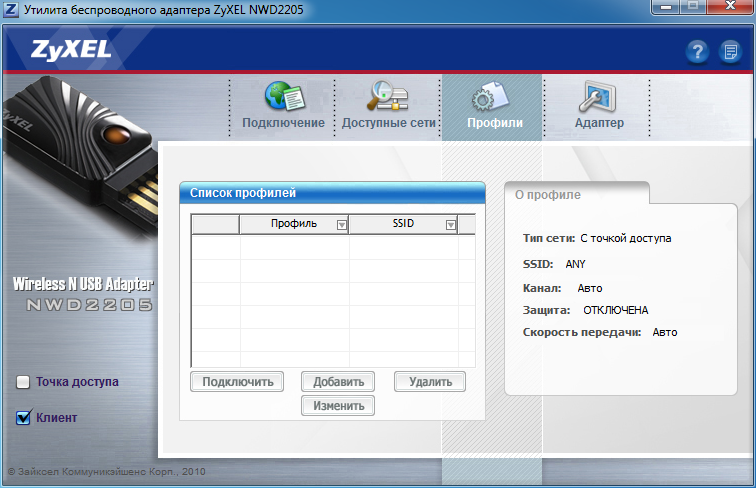The width and height of the screenshot is (756, 488).
Task: Click the wrench Адаптер icon
Action: [x=597, y=96]
